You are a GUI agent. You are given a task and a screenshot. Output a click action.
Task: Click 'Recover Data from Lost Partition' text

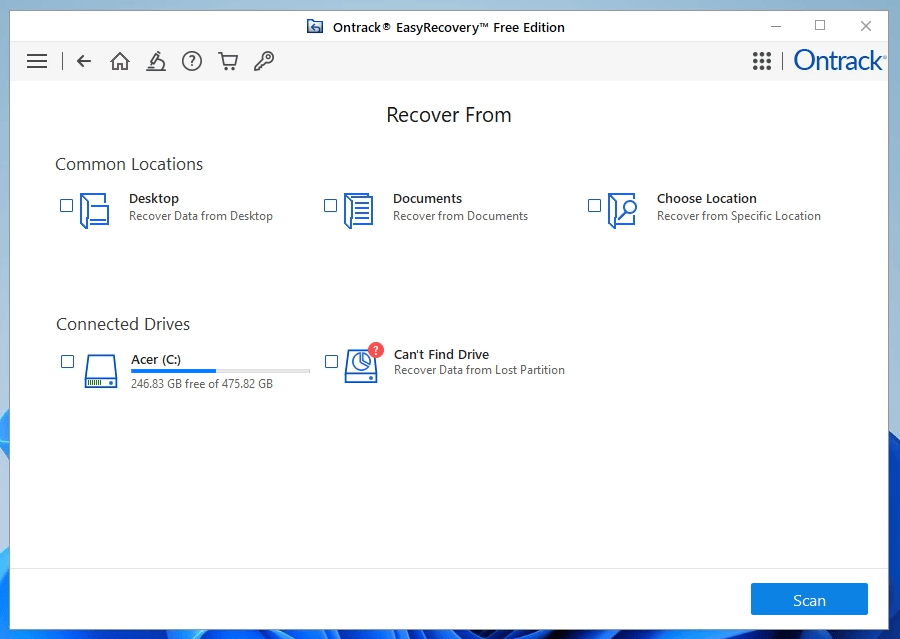[479, 370]
